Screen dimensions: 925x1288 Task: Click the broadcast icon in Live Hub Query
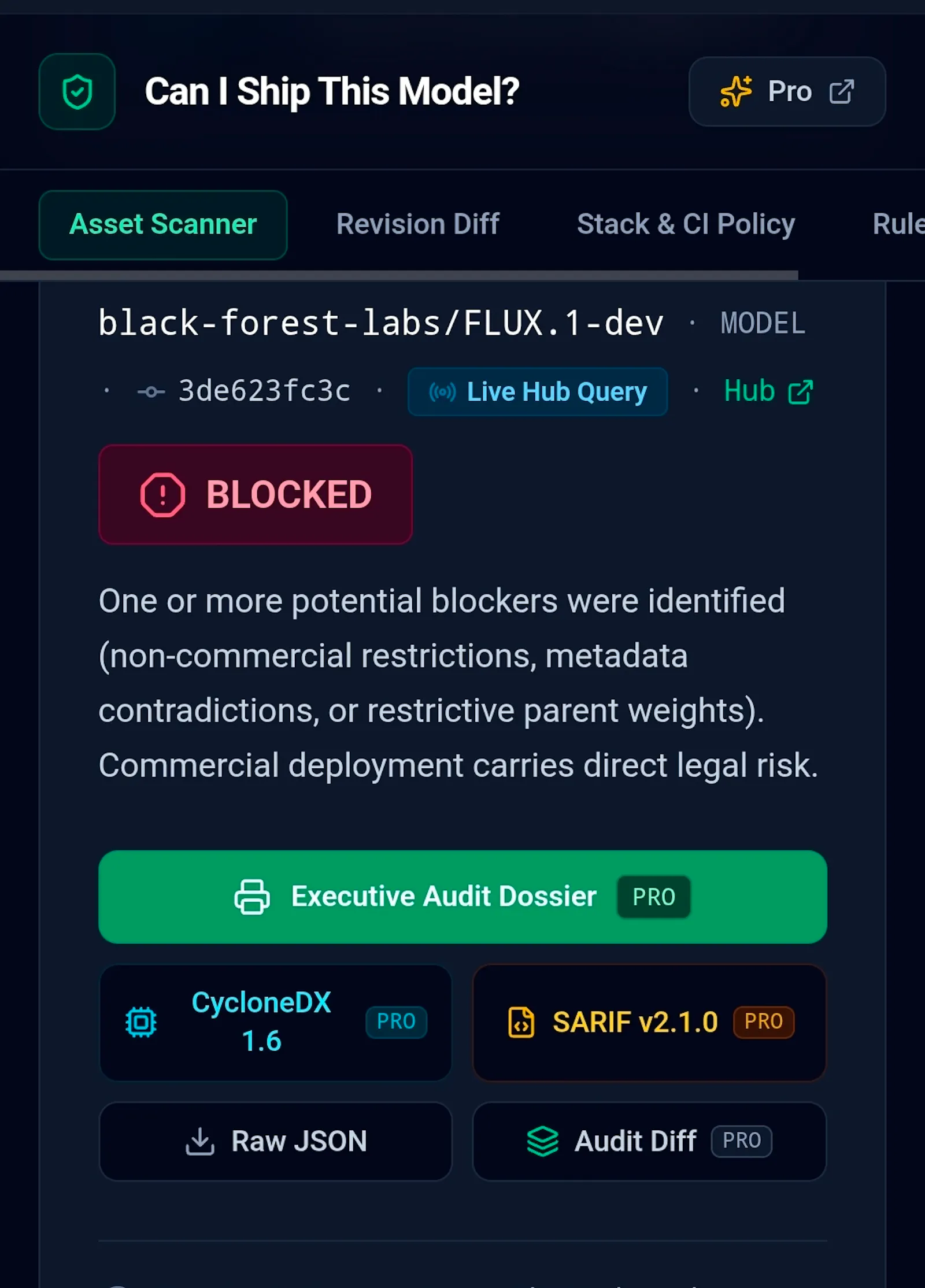[x=442, y=392]
